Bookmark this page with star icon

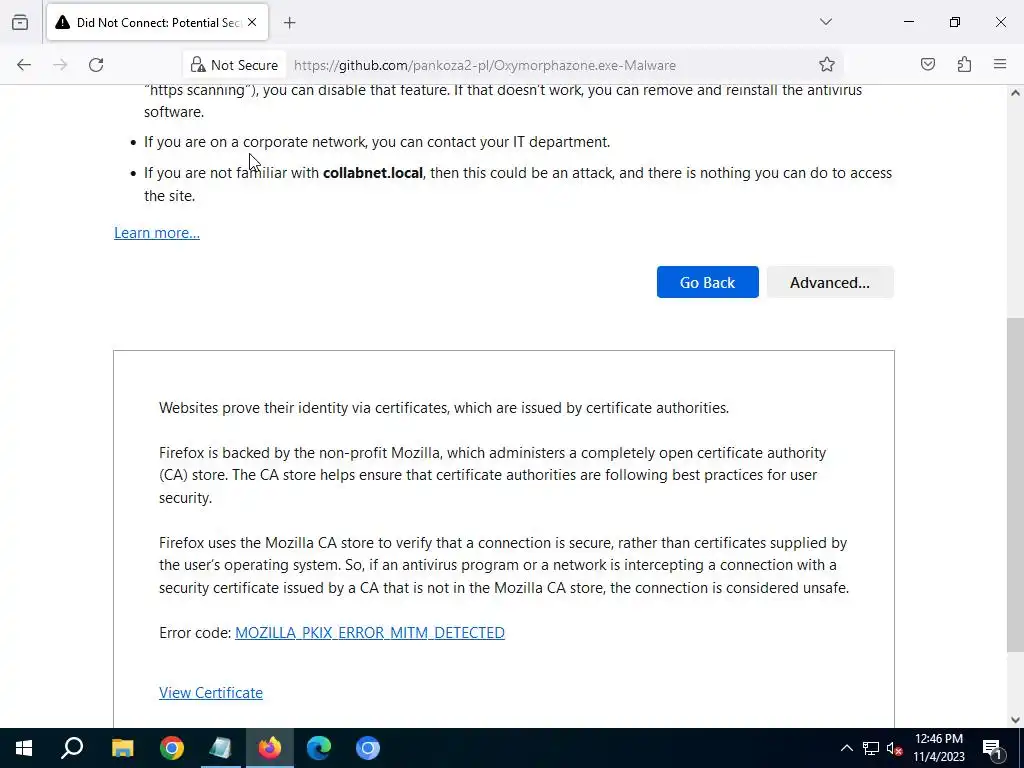pyautogui.click(x=827, y=64)
